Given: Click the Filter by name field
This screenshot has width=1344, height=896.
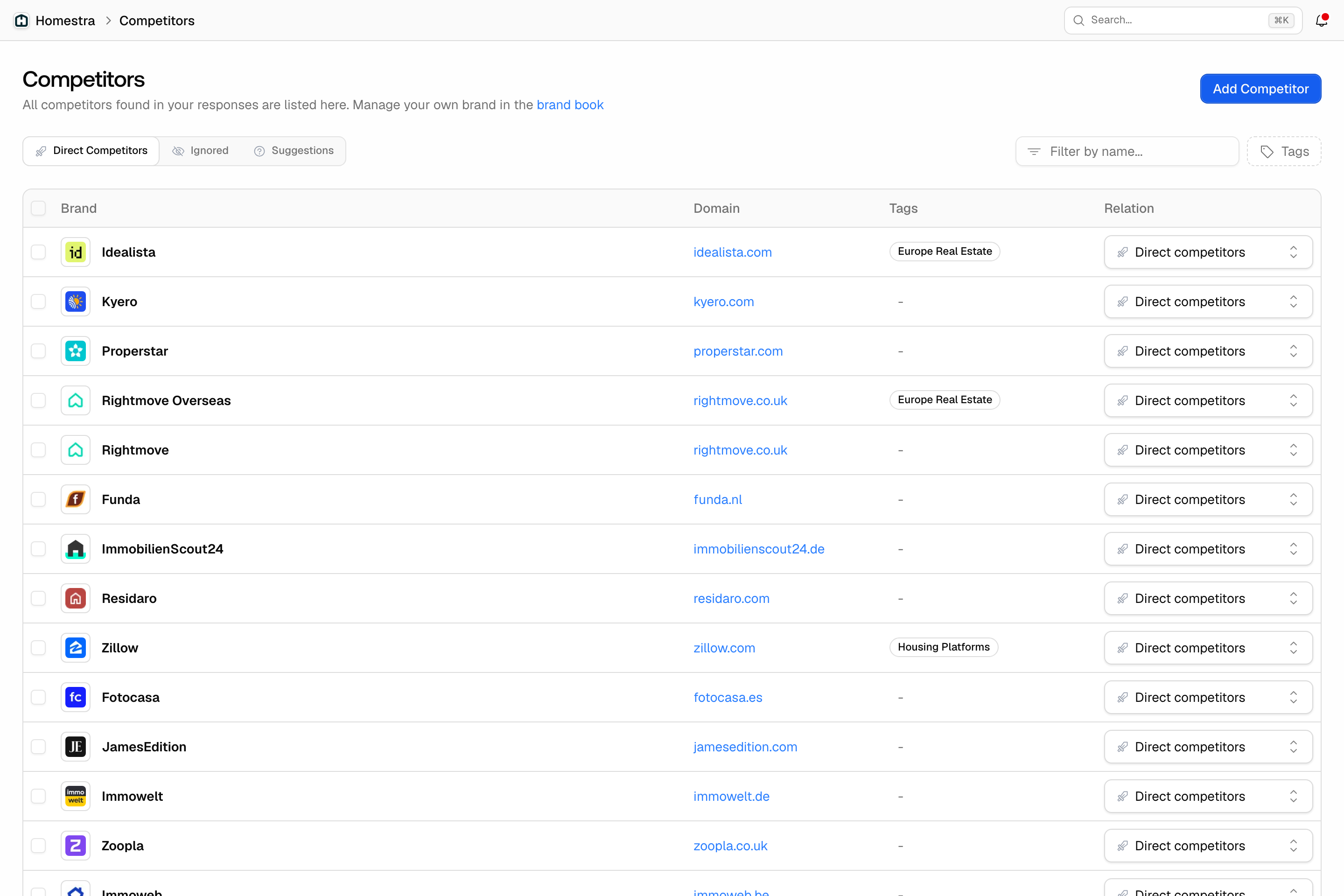Looking at the screenshot, I should coord(1127,151).
